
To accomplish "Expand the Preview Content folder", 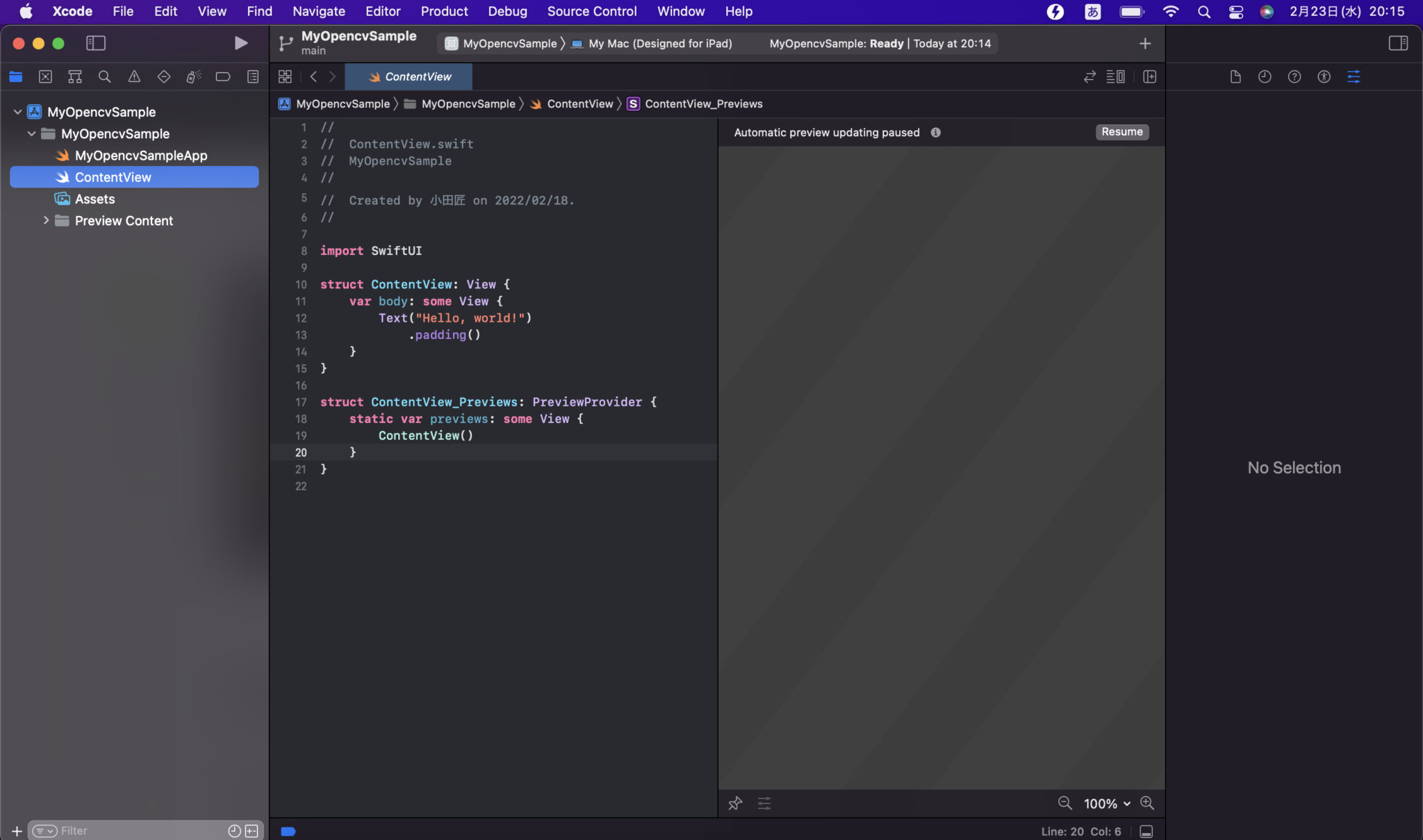I will [46, 220].
